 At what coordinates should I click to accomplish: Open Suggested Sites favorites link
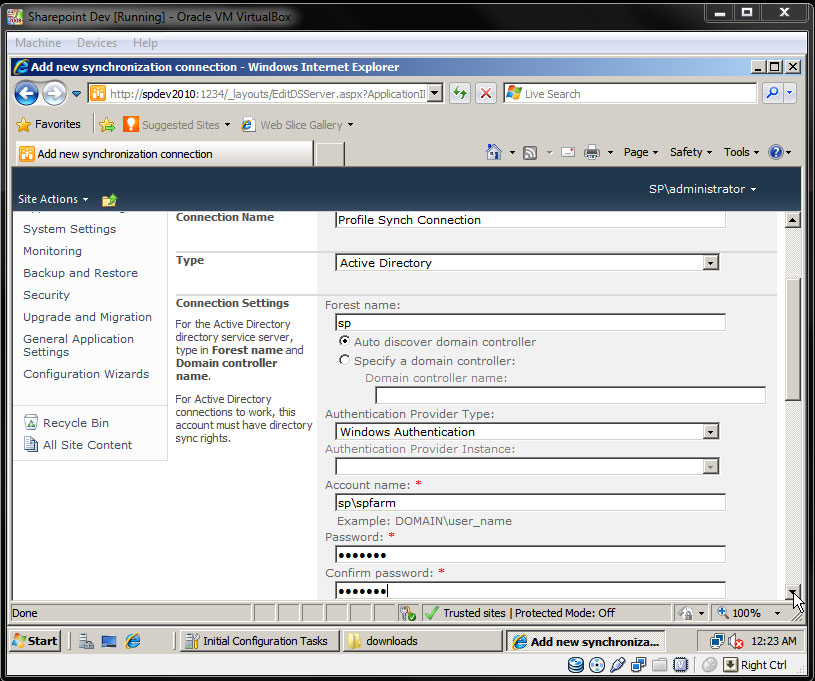177,125
